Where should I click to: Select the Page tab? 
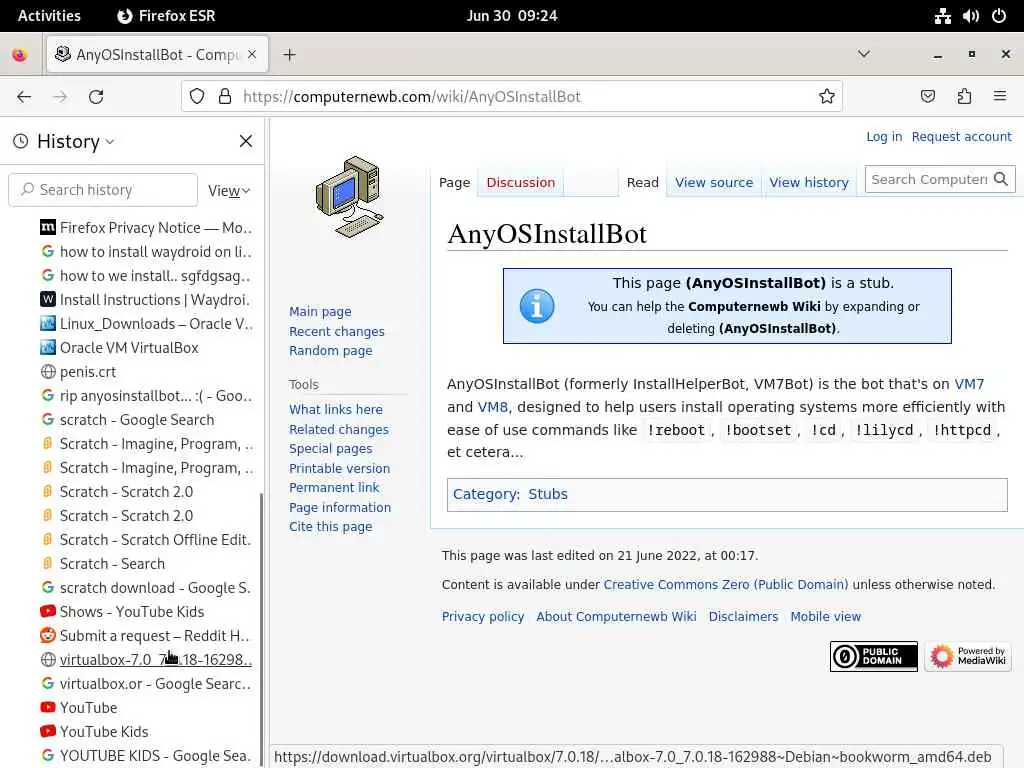tap(455, 183)
